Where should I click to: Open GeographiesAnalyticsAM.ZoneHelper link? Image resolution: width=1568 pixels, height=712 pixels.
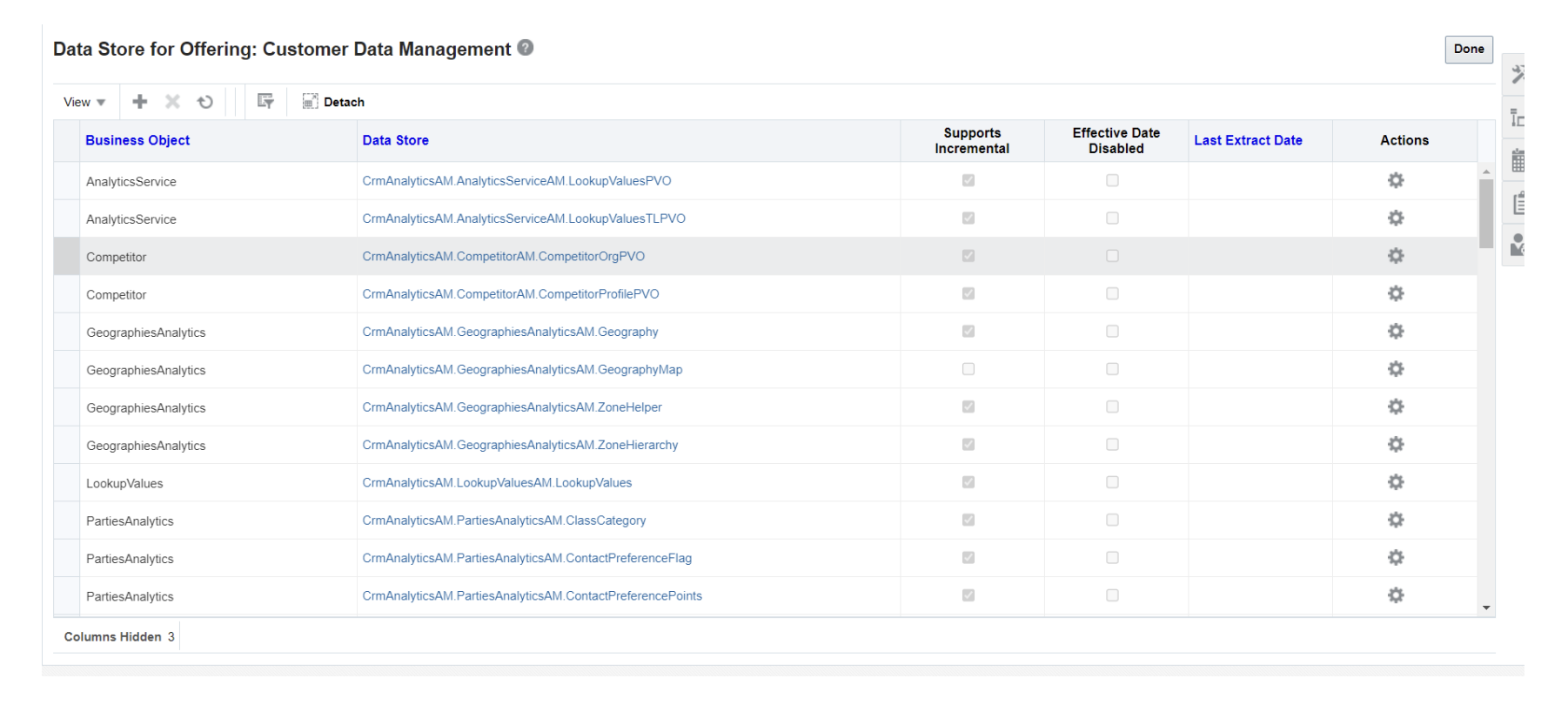point(513,407)
